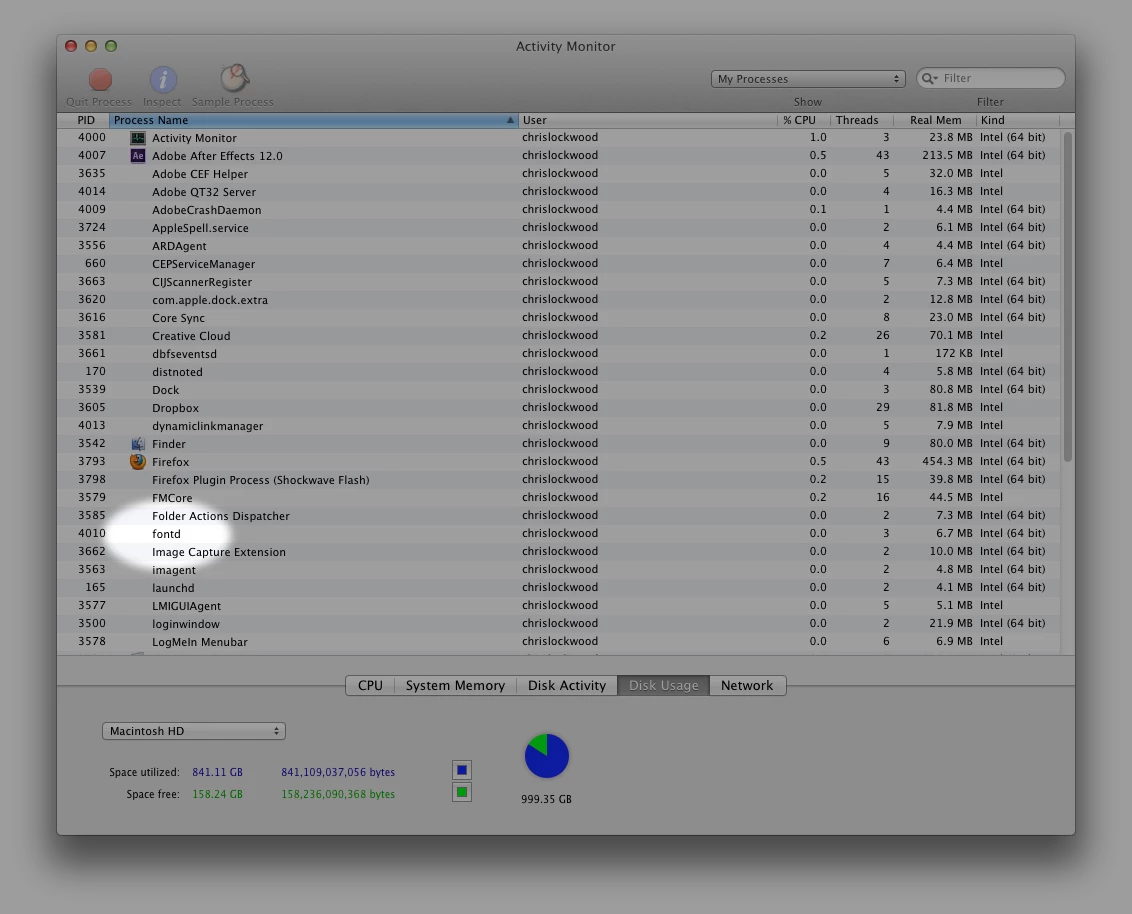Click the Finder process icon
Screen dimensions: 1132x914
coord(138,443)
